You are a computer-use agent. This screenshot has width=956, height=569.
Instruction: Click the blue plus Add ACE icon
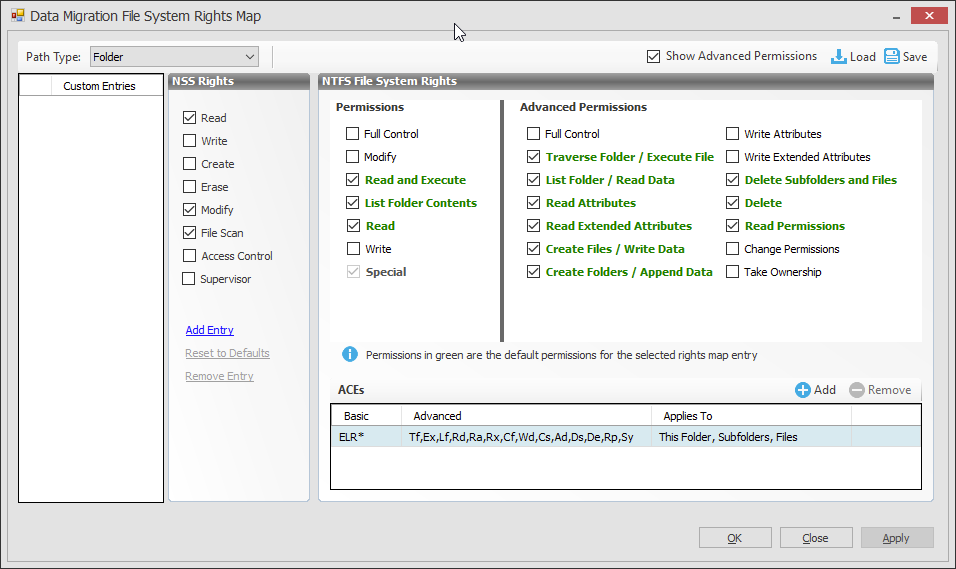(x=802, y=390)
